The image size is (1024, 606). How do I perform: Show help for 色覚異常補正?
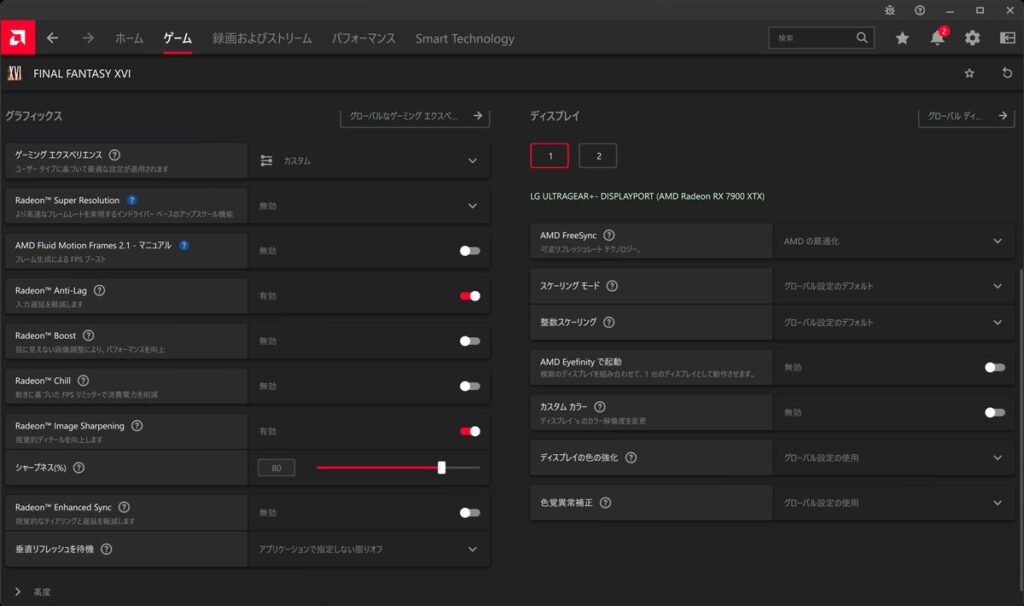click(605, 503)
